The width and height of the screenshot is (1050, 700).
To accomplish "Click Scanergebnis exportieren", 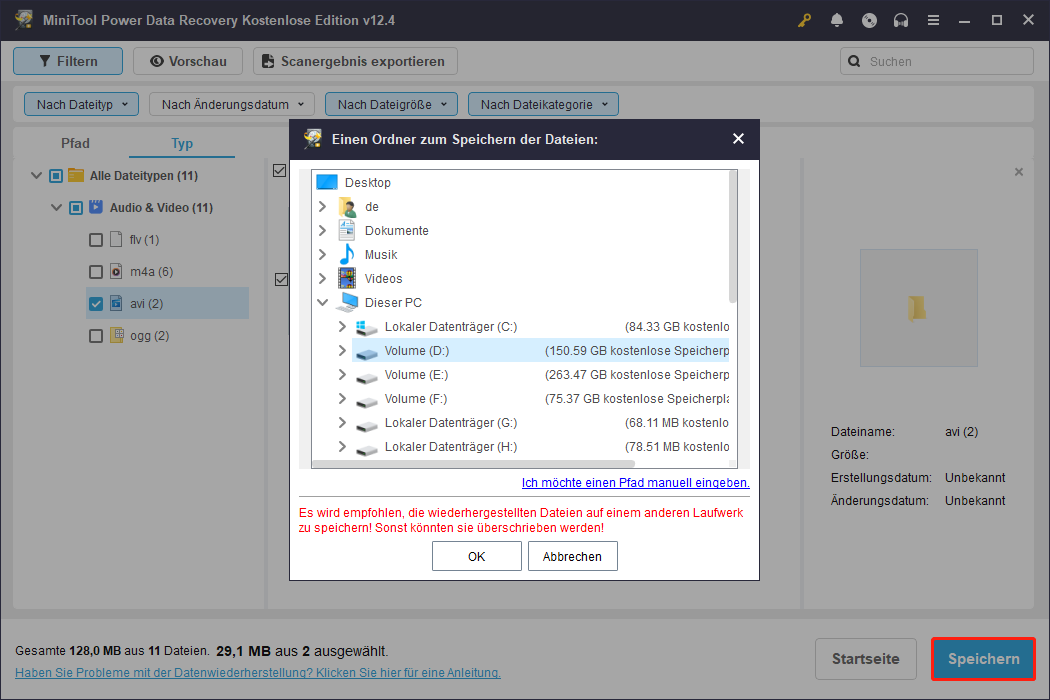I will point(355,61).
